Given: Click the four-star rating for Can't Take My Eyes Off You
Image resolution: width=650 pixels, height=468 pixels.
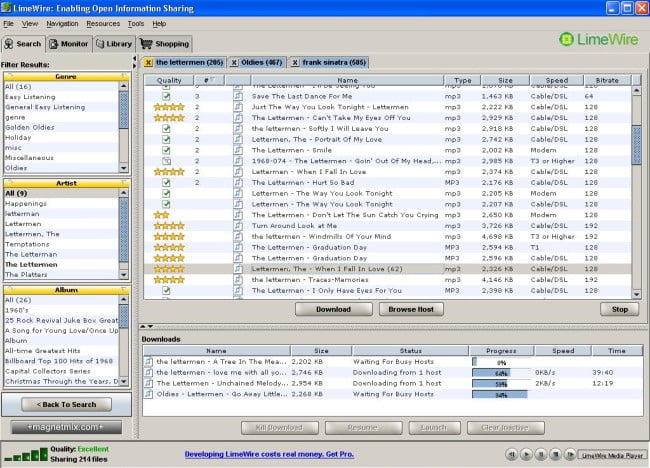Looking at the screenshot, I should click(169, 118).
